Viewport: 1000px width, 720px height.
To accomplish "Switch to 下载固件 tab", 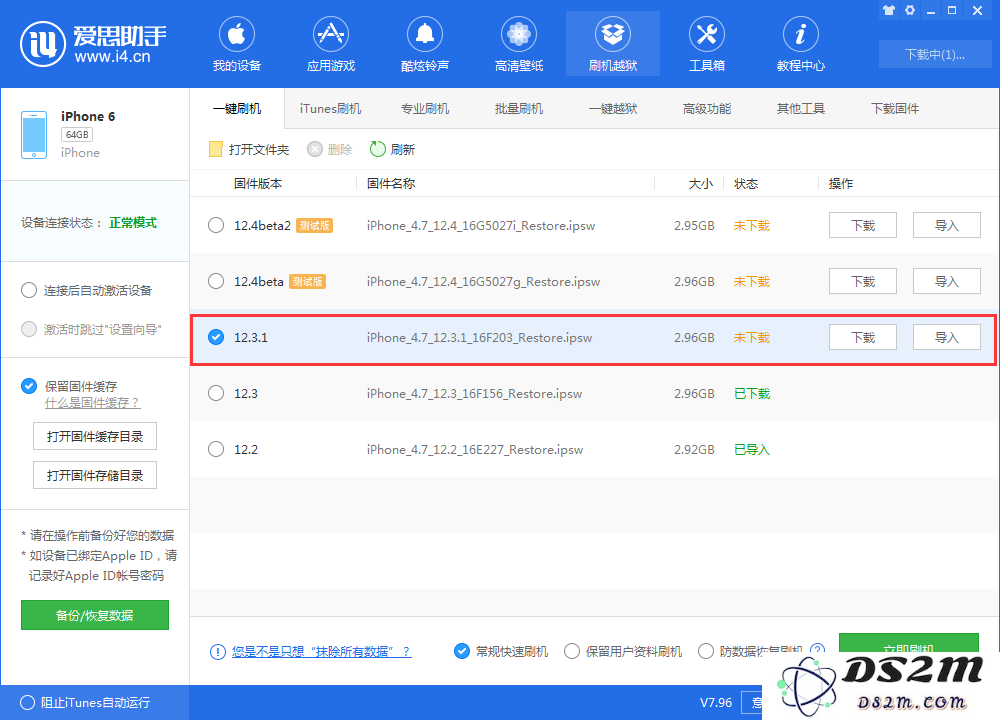I will coord(895,108).
